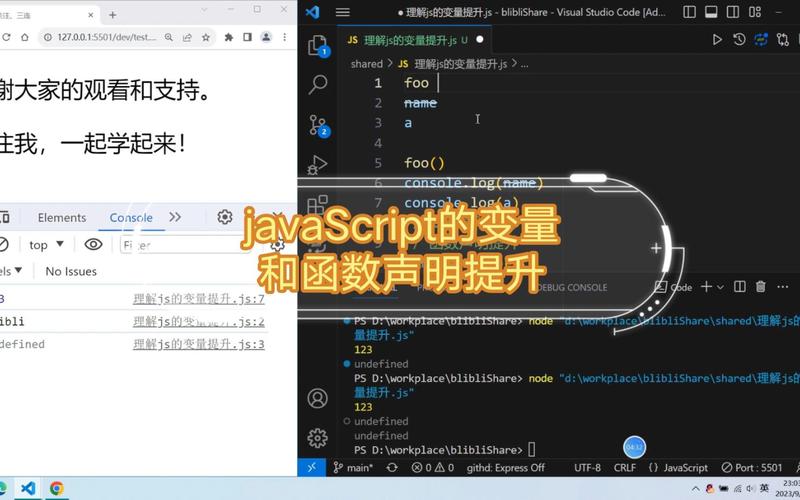Open Chrome profile avatar
800x500 pixels.
[266, 37]
